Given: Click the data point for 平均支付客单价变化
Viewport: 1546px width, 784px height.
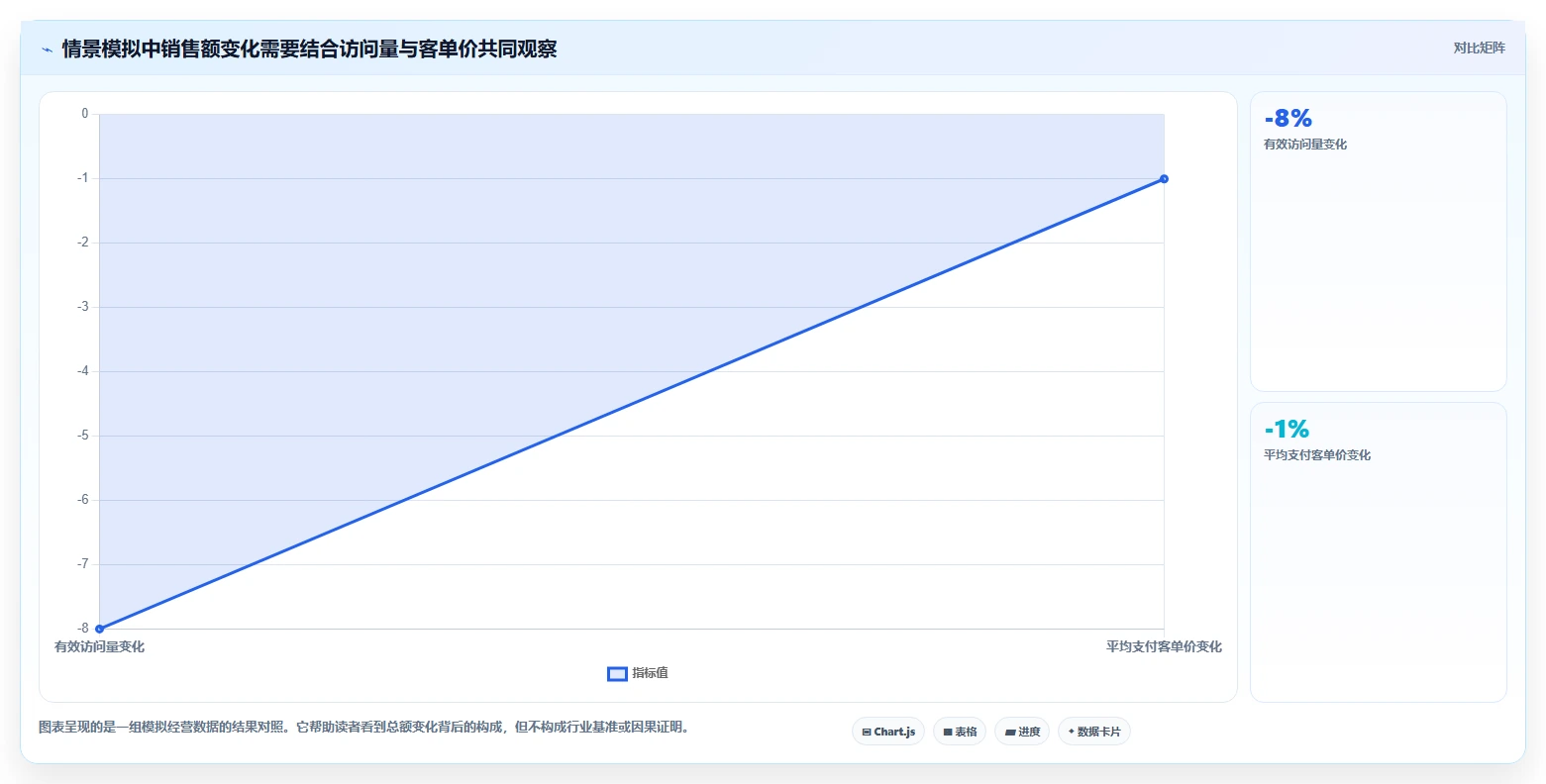Looking at the screenshot, I should point(1164,179).
